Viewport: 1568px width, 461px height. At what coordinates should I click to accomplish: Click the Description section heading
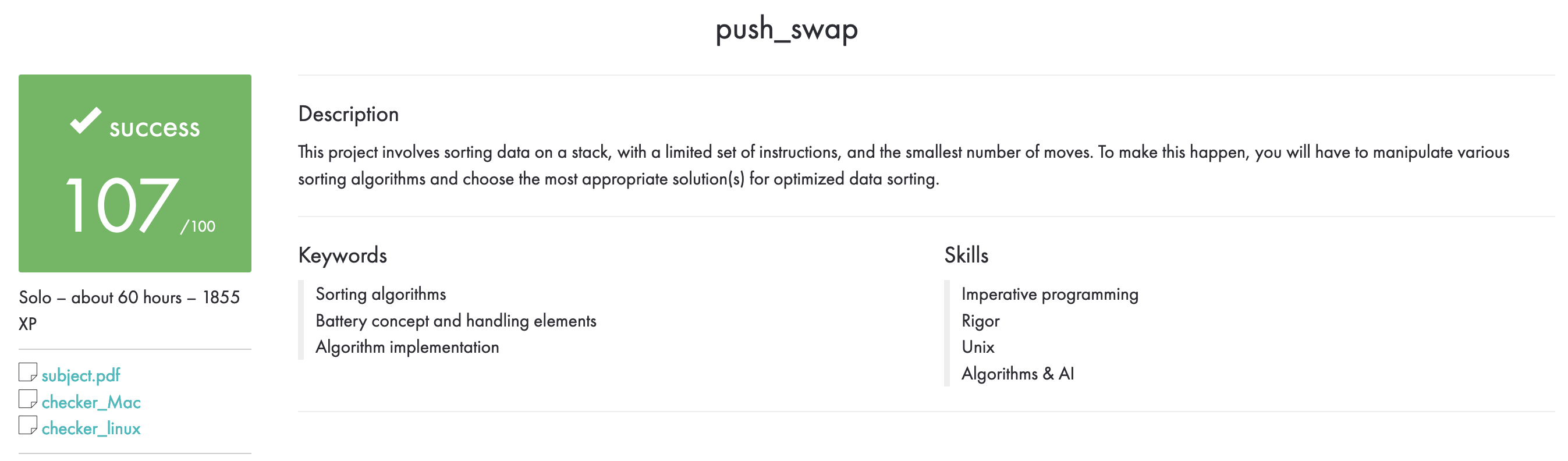point(348,114)
